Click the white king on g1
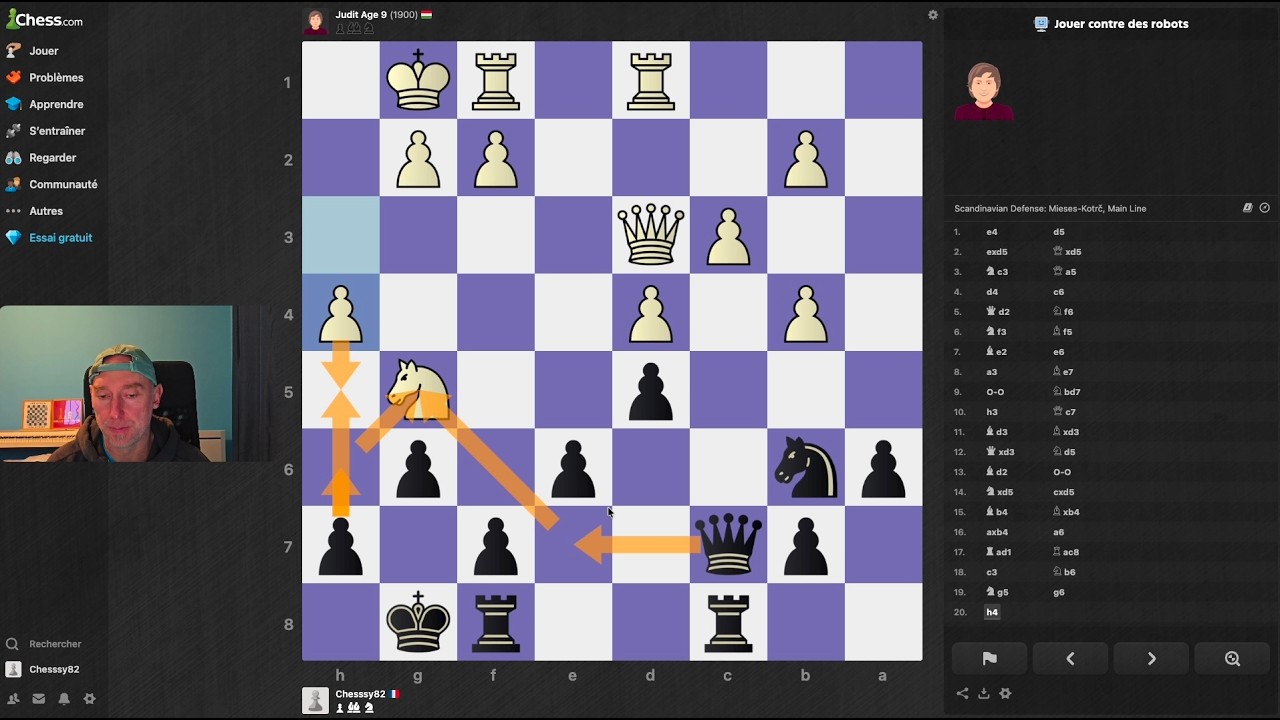Image resolution: width=1280 pixels, height=720 pixels. pyautogui.click(x=418, y=80)
